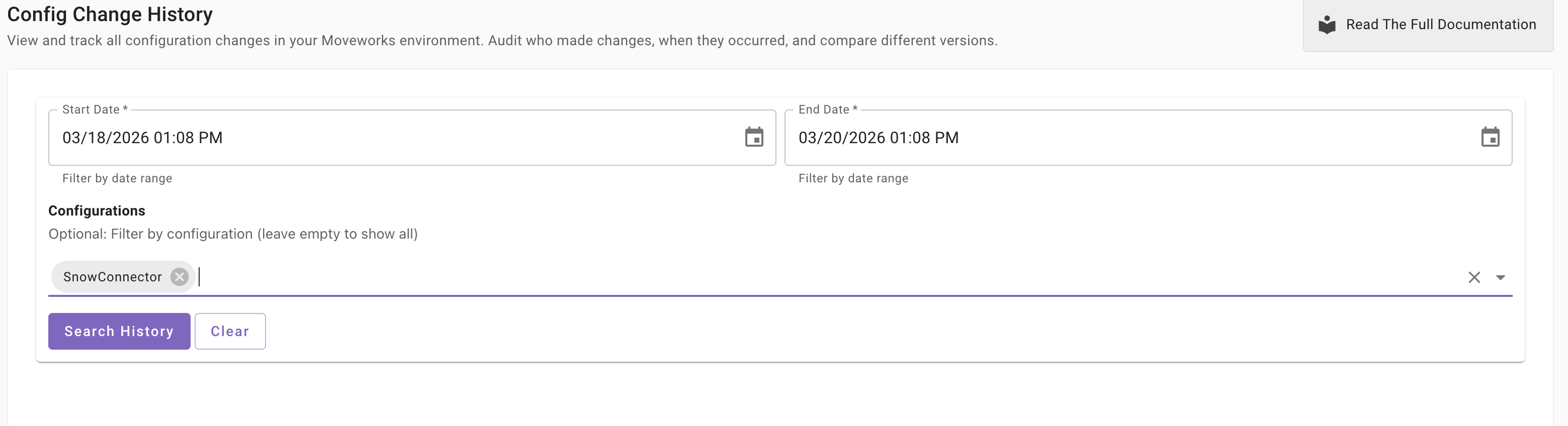The width and height of the screenshot is (1568, 426).
Task: Expand the Configurations dropdown arrow
Action: [1501, 278]
